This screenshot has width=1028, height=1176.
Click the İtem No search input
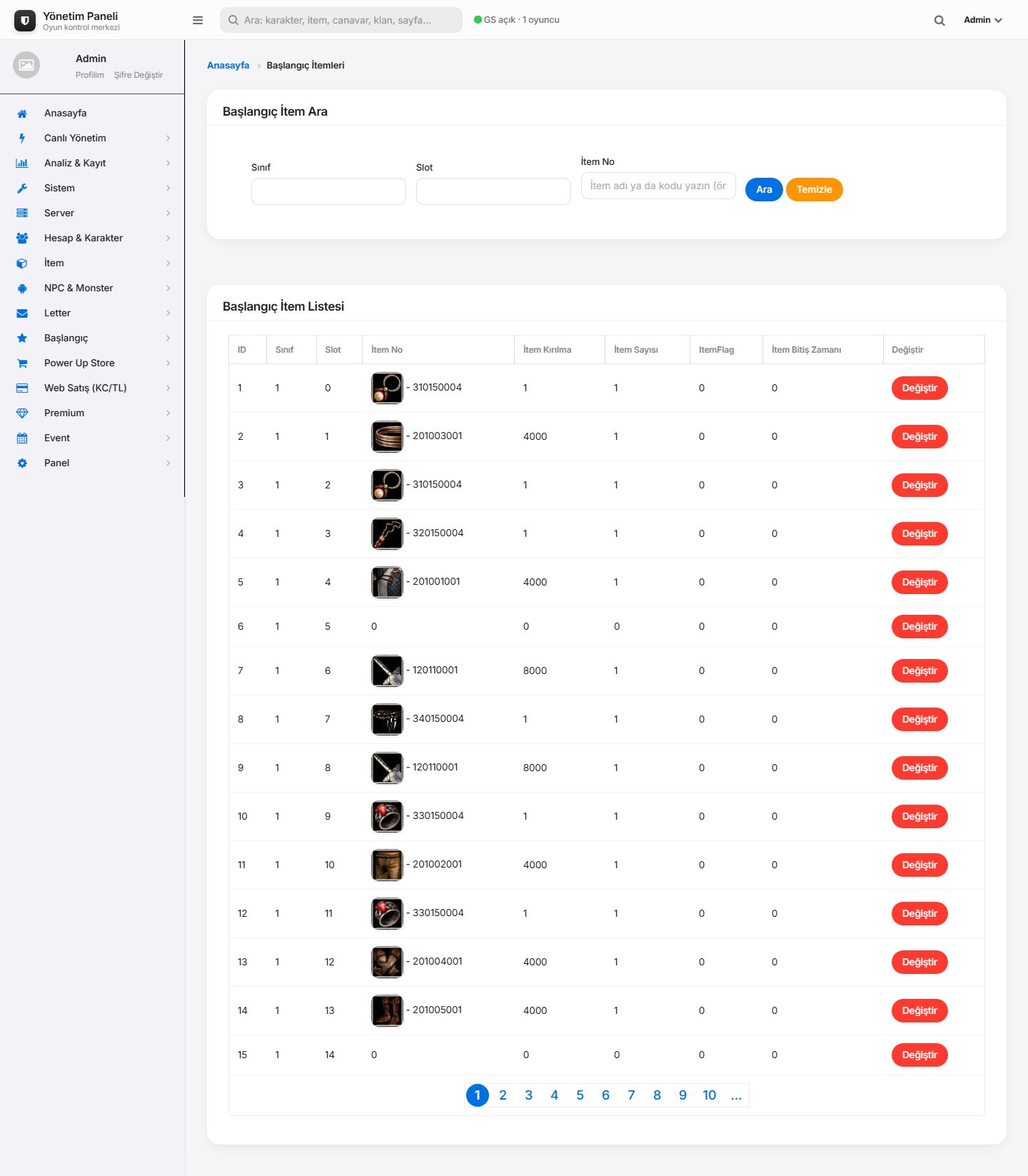658,186
